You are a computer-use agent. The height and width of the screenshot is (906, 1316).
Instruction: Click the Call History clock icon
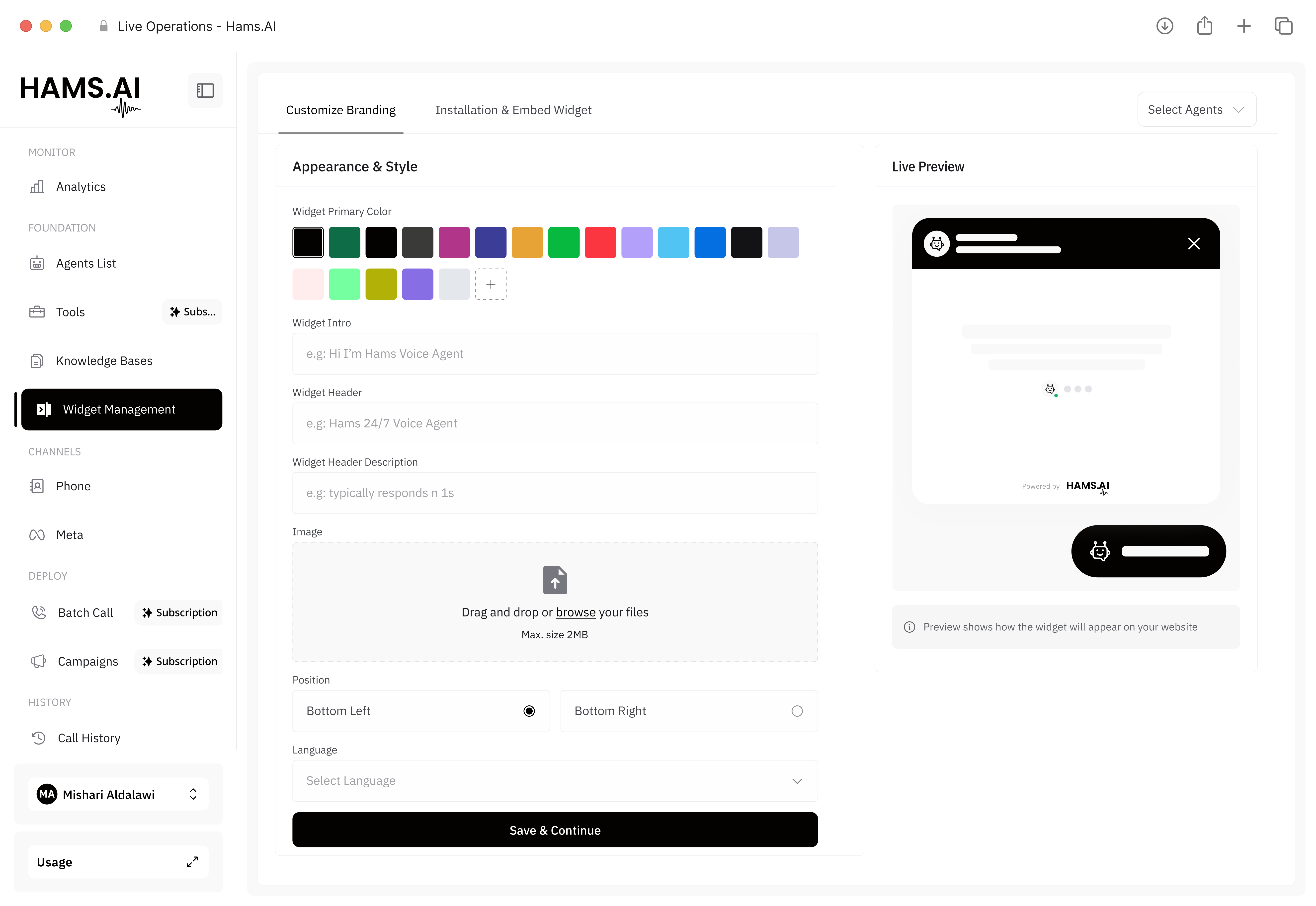tap(39, 738)
